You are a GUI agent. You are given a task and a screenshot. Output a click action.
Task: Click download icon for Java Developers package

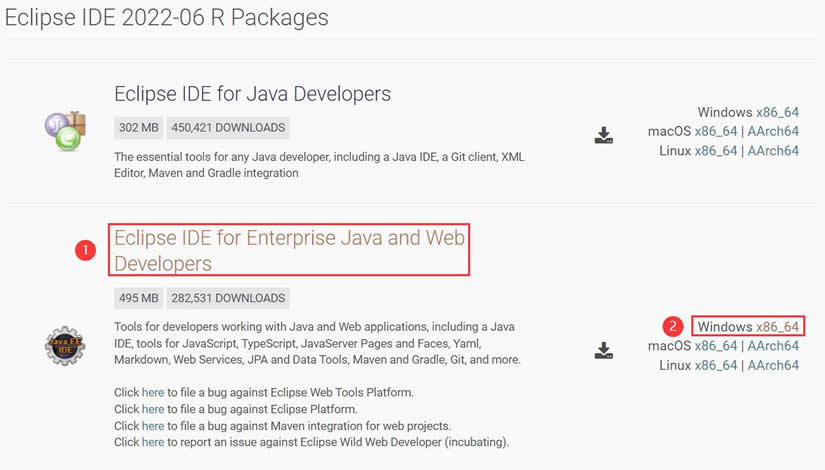[x=603, y=135]
